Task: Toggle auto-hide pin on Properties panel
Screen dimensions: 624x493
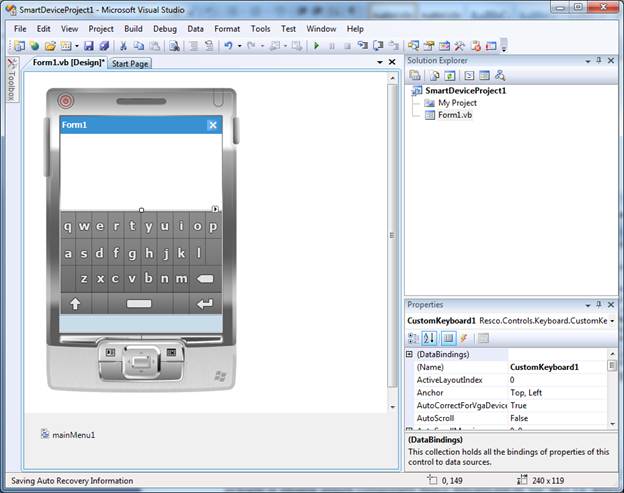Action: tap(599, 305)
